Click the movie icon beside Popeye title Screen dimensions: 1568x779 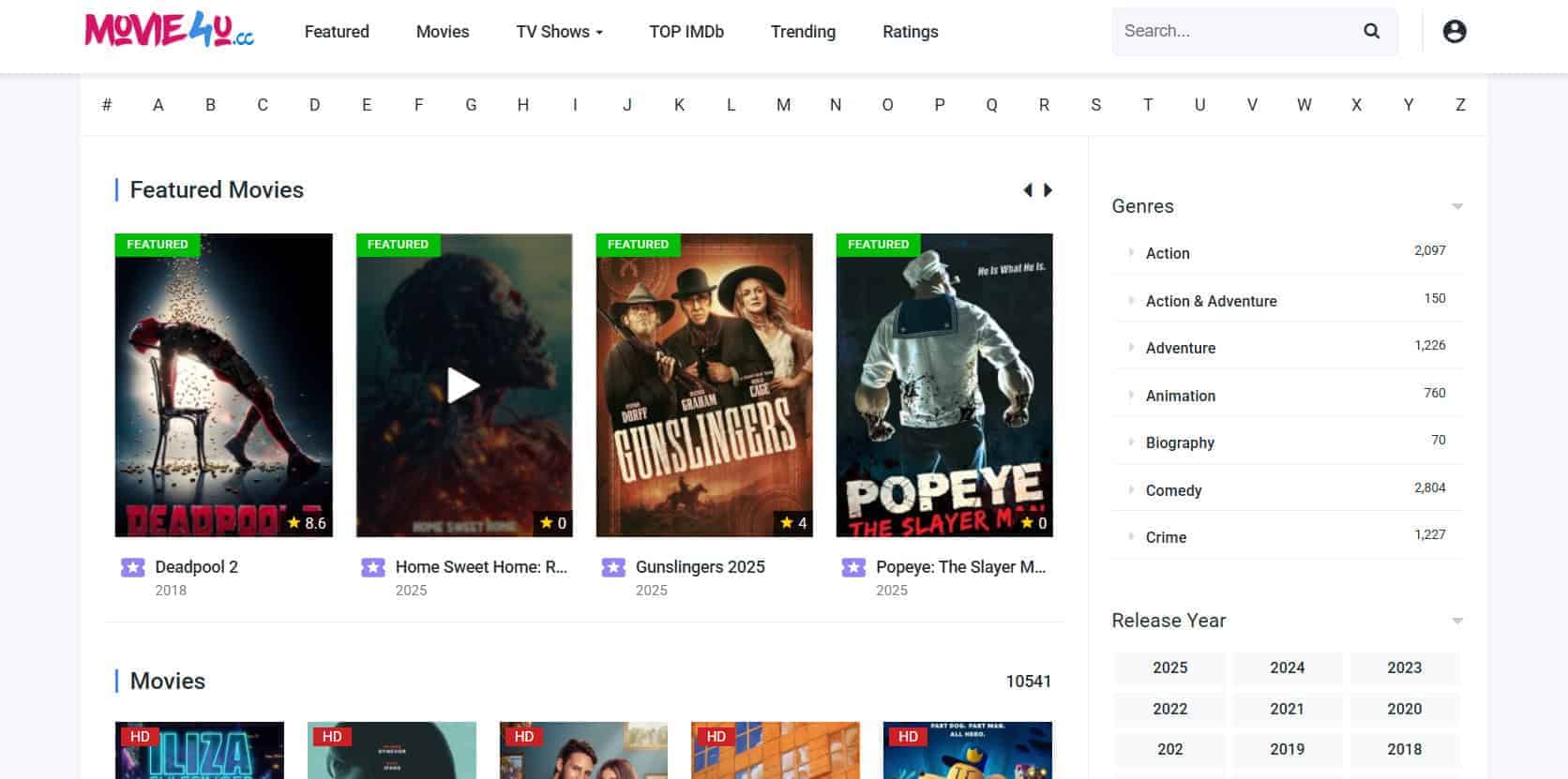(853, 567)
